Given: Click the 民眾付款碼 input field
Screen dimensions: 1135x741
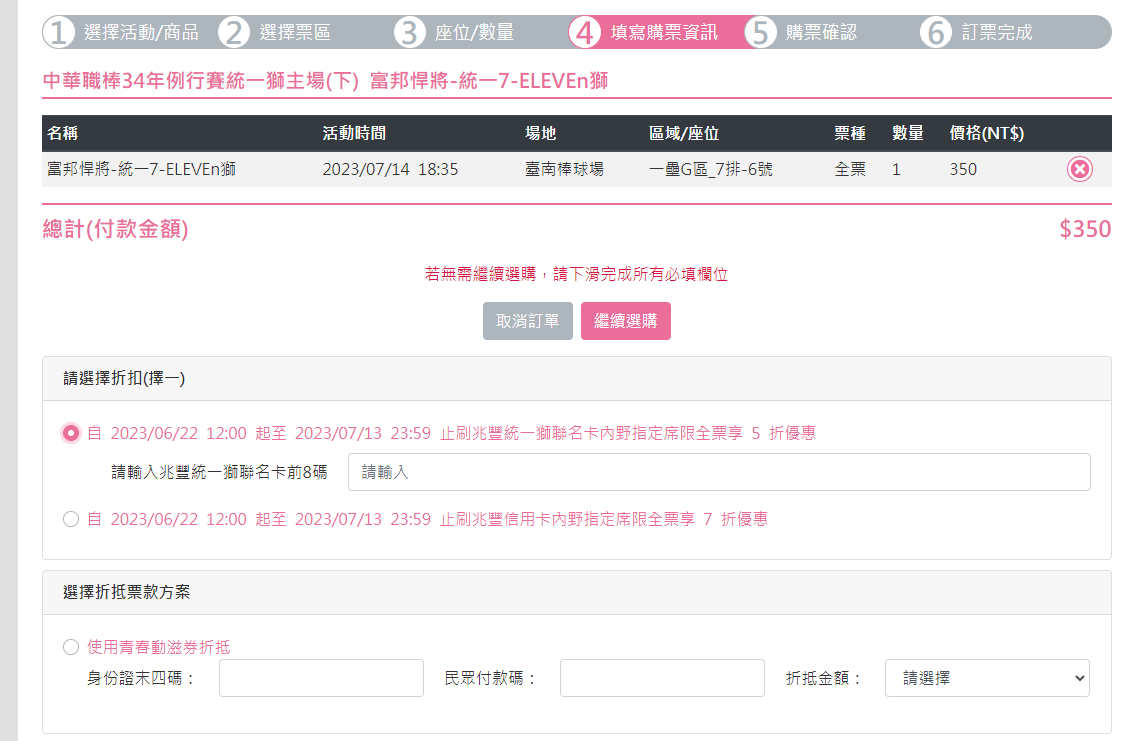Looking at the screenshot, I should (662, 678).
